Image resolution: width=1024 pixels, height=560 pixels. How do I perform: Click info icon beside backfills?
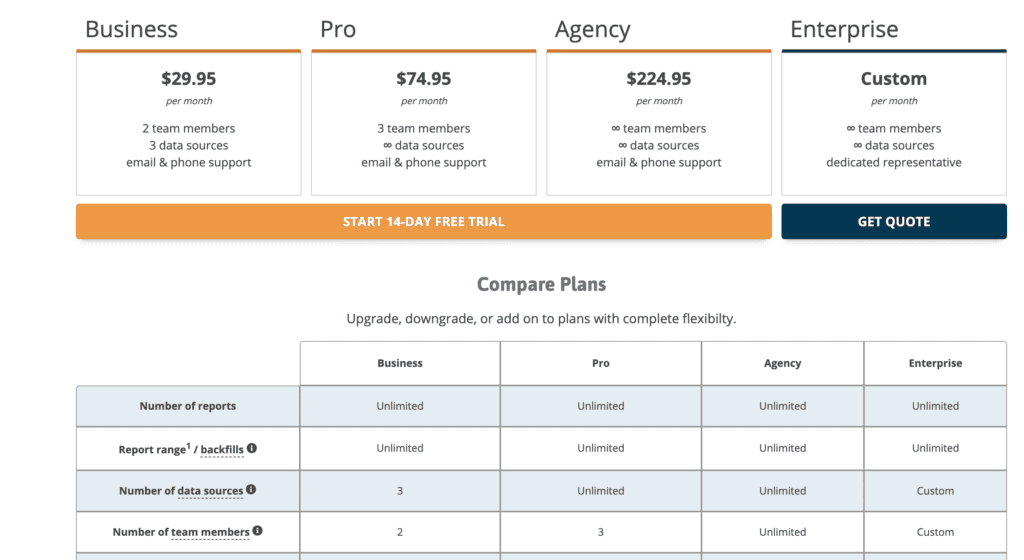(252, 448)
